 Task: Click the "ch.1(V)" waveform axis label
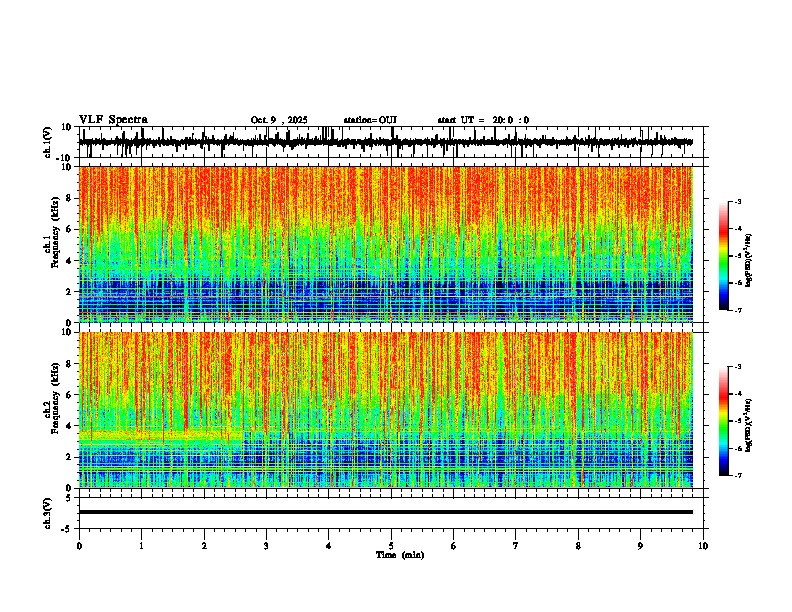[47, 142]
